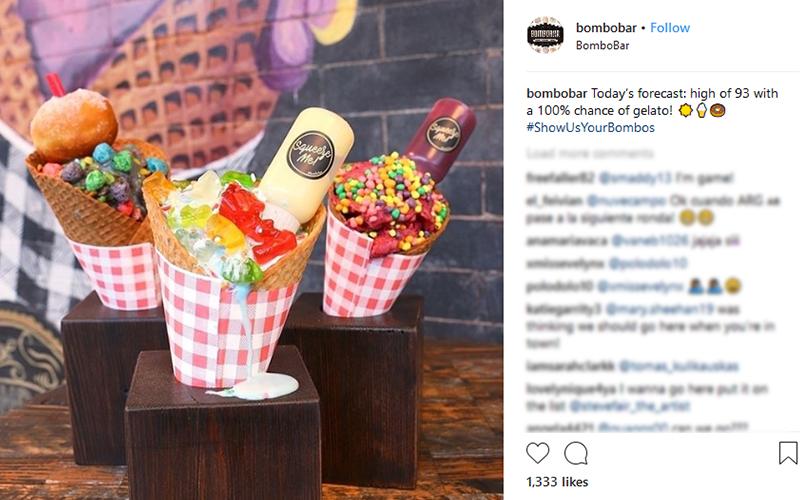Open commenter katiegarrity3's profile
Image resolution: width=800 pixels, height=500 pixels.
pyautogui.click(x=564, y=309)
